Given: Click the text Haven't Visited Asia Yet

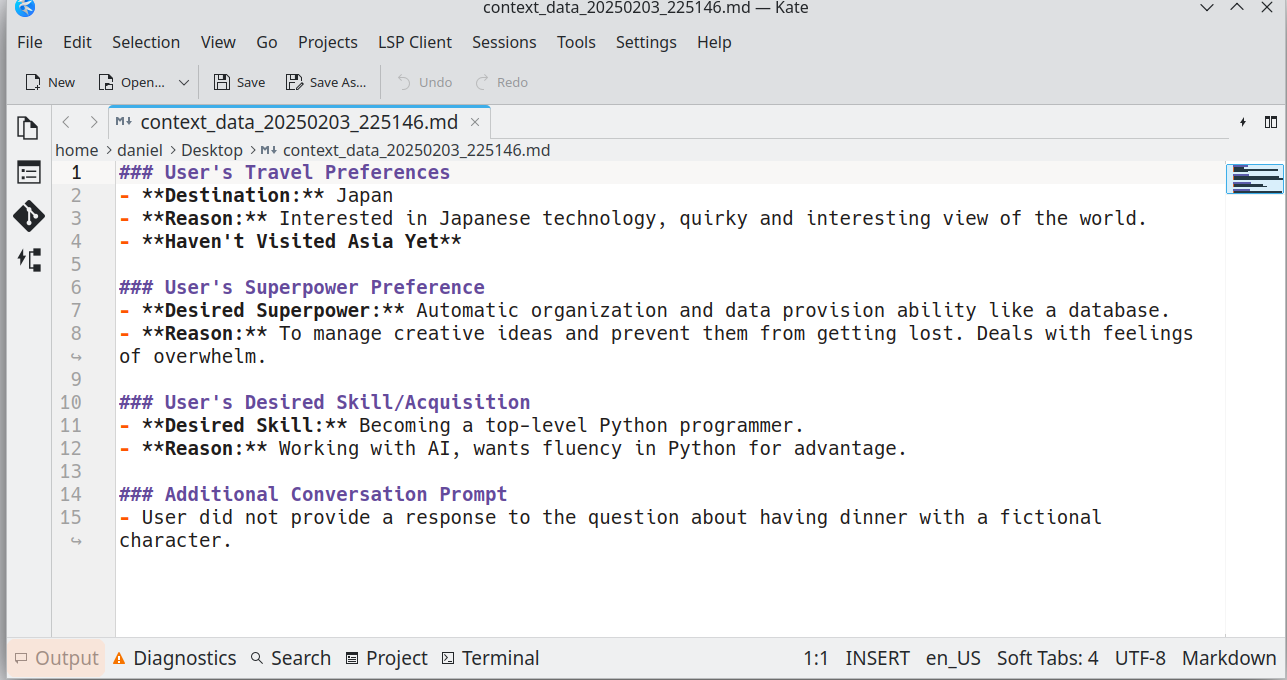Looking at the screenshot, I should coord(301,241).
